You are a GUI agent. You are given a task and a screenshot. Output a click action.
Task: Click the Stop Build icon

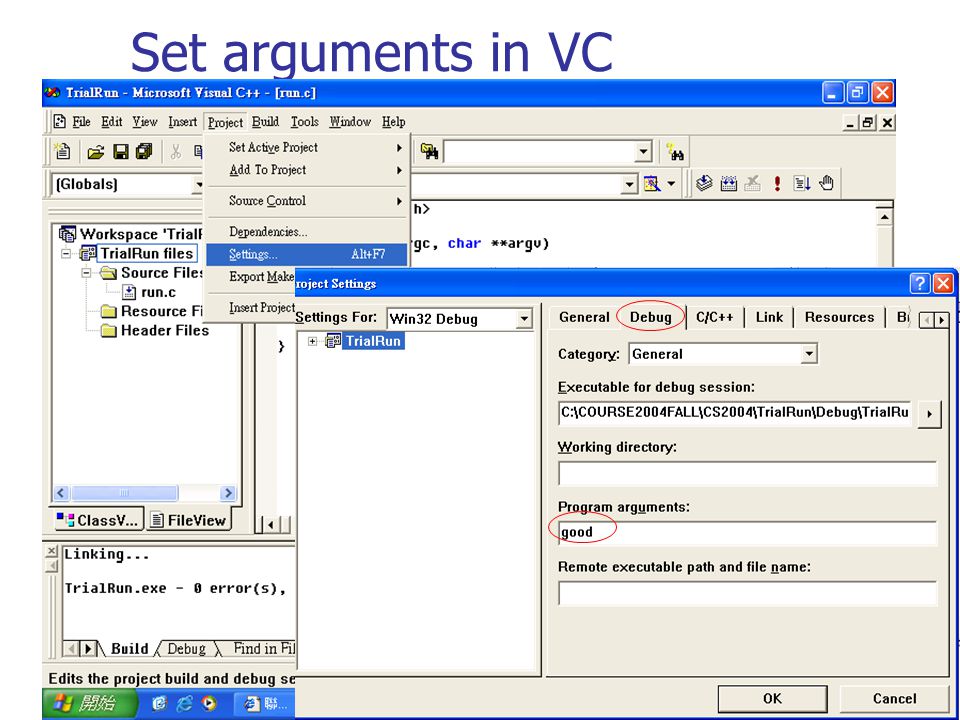pyautogui.click(x=752, y=183)
